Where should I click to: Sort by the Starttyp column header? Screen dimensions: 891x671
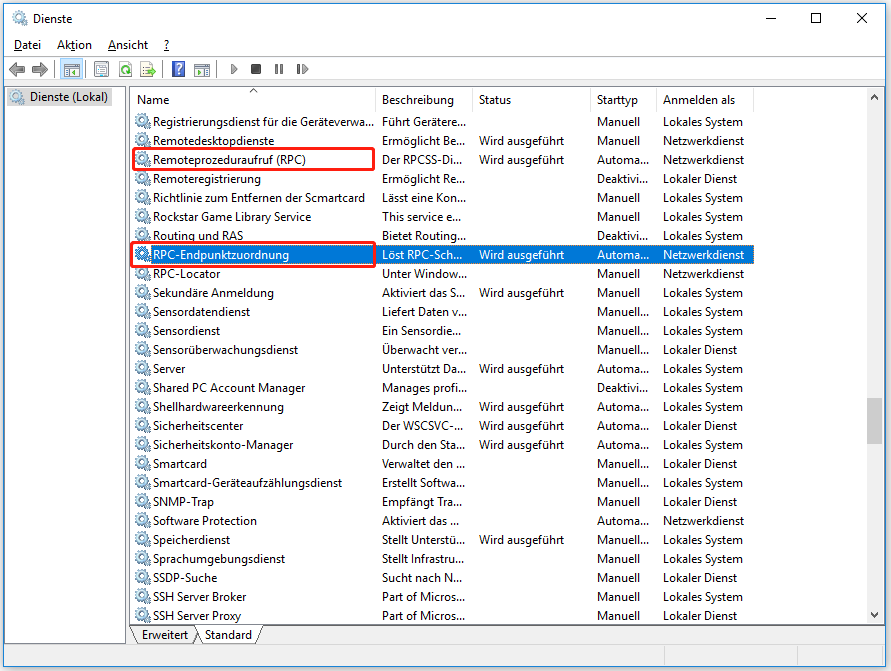tap(623, 99)
